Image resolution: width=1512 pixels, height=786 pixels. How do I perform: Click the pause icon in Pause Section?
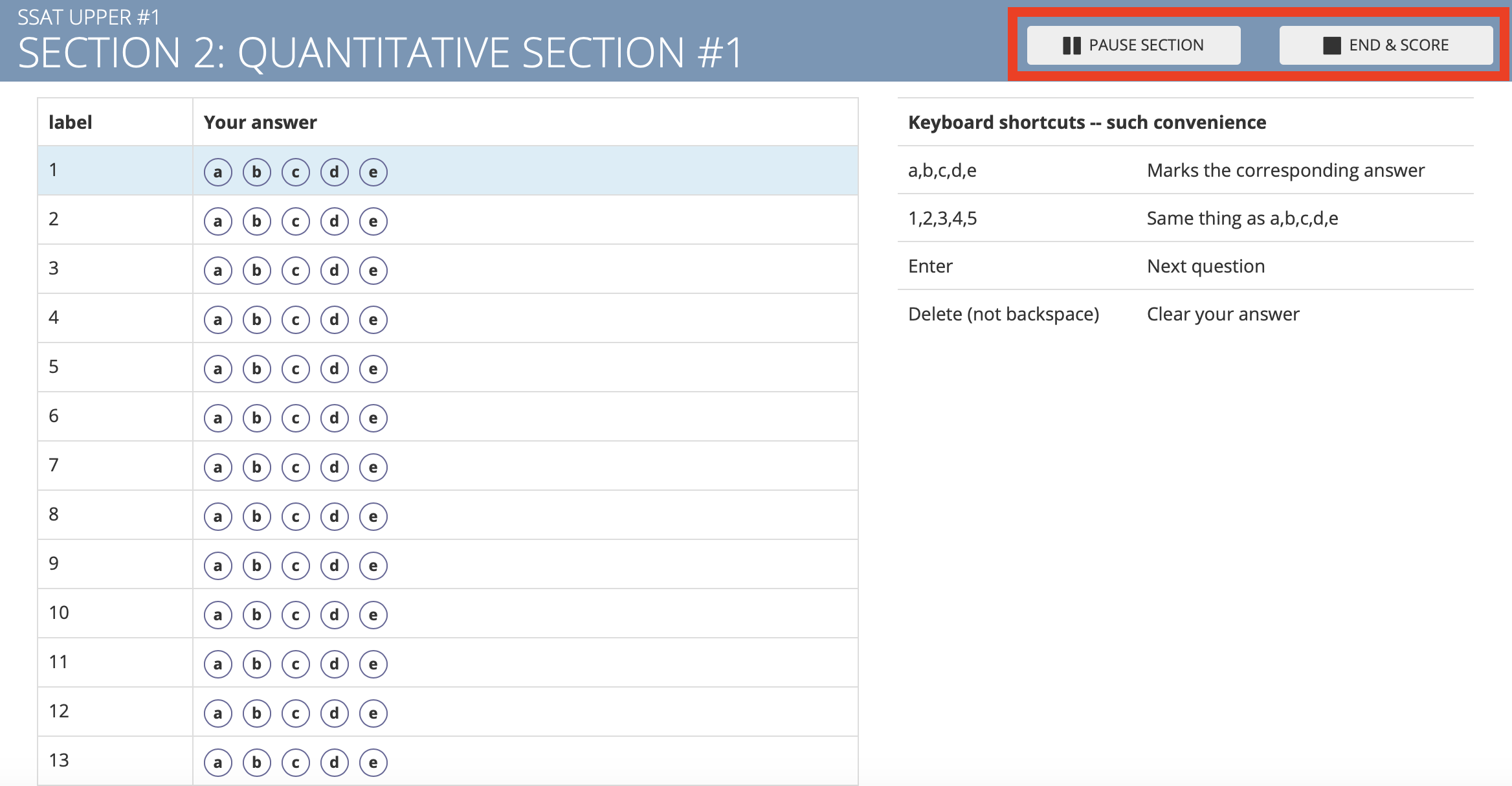(1072, 45)
